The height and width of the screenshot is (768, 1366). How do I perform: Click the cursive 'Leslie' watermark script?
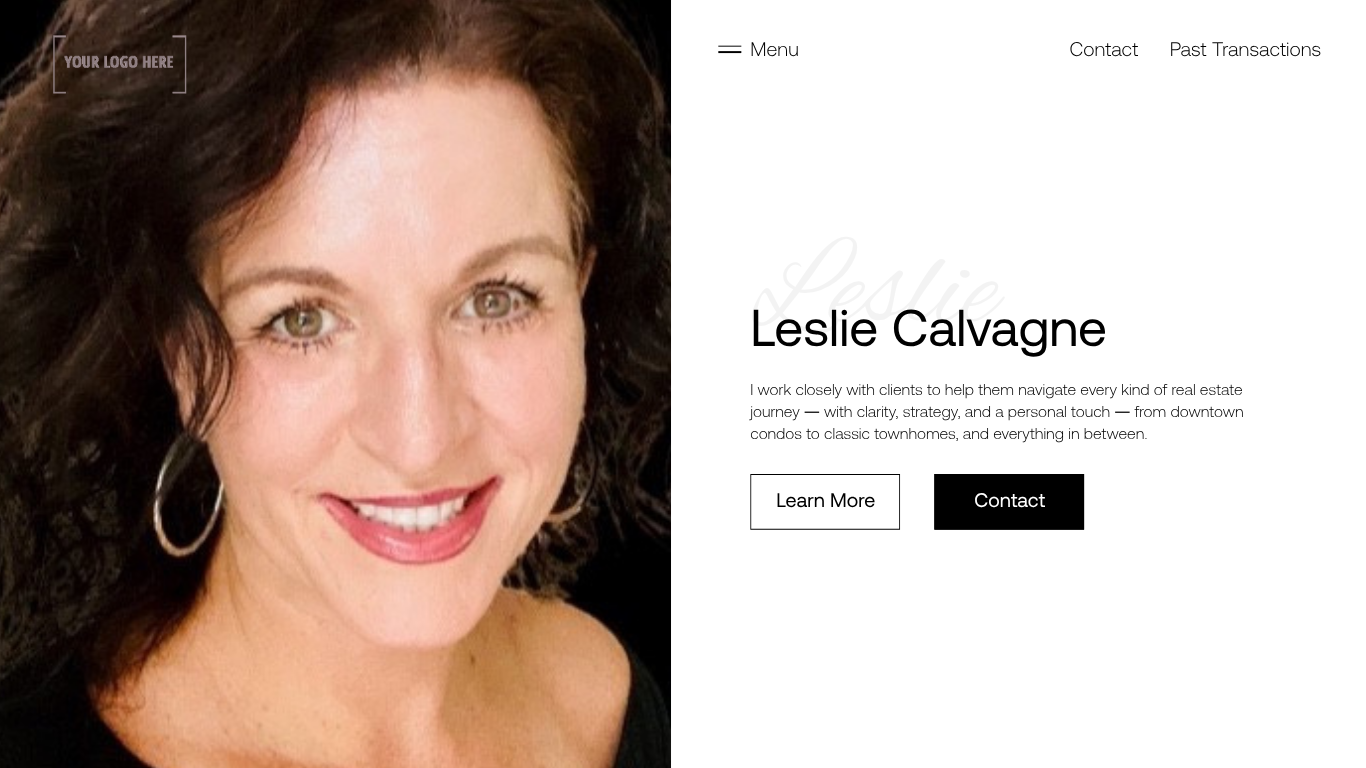pos(878,280)
